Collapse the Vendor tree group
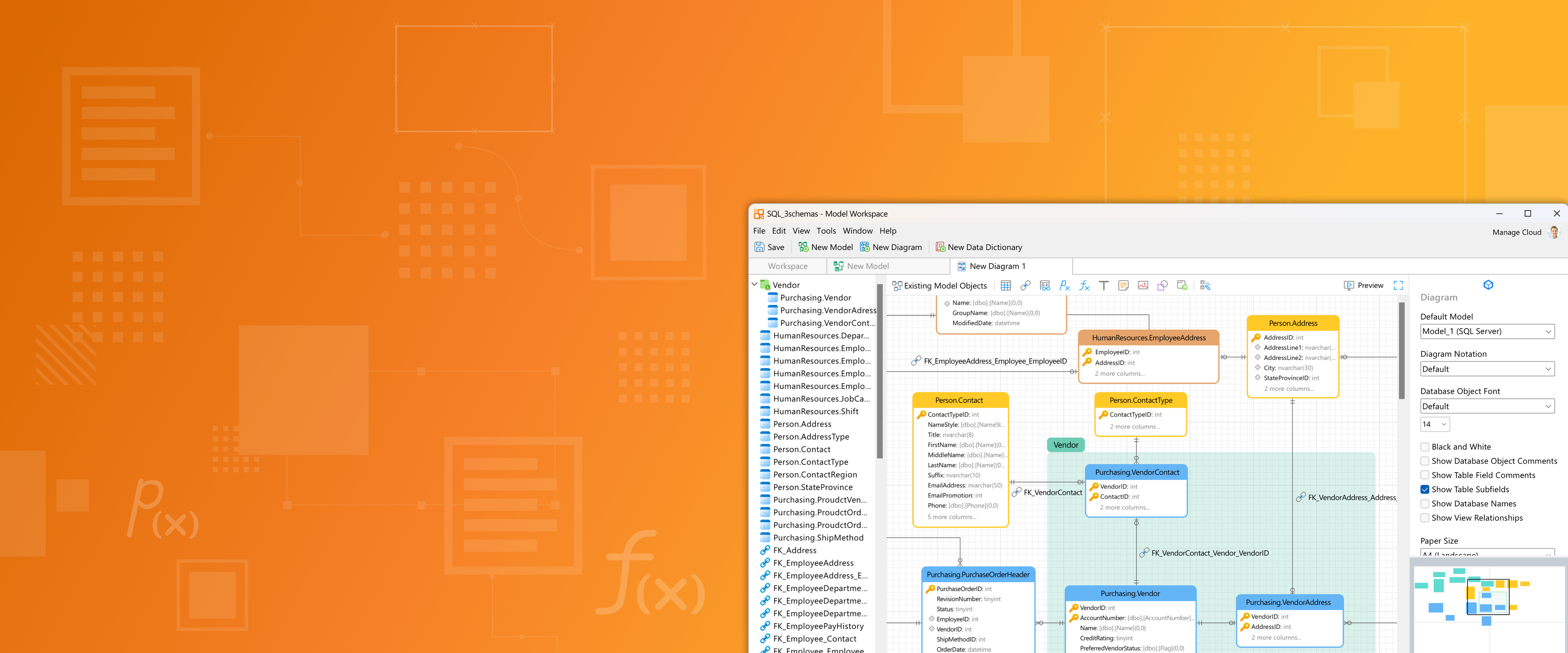The height and width of the screenshot is (653, 1568). (x=754, y=284)
